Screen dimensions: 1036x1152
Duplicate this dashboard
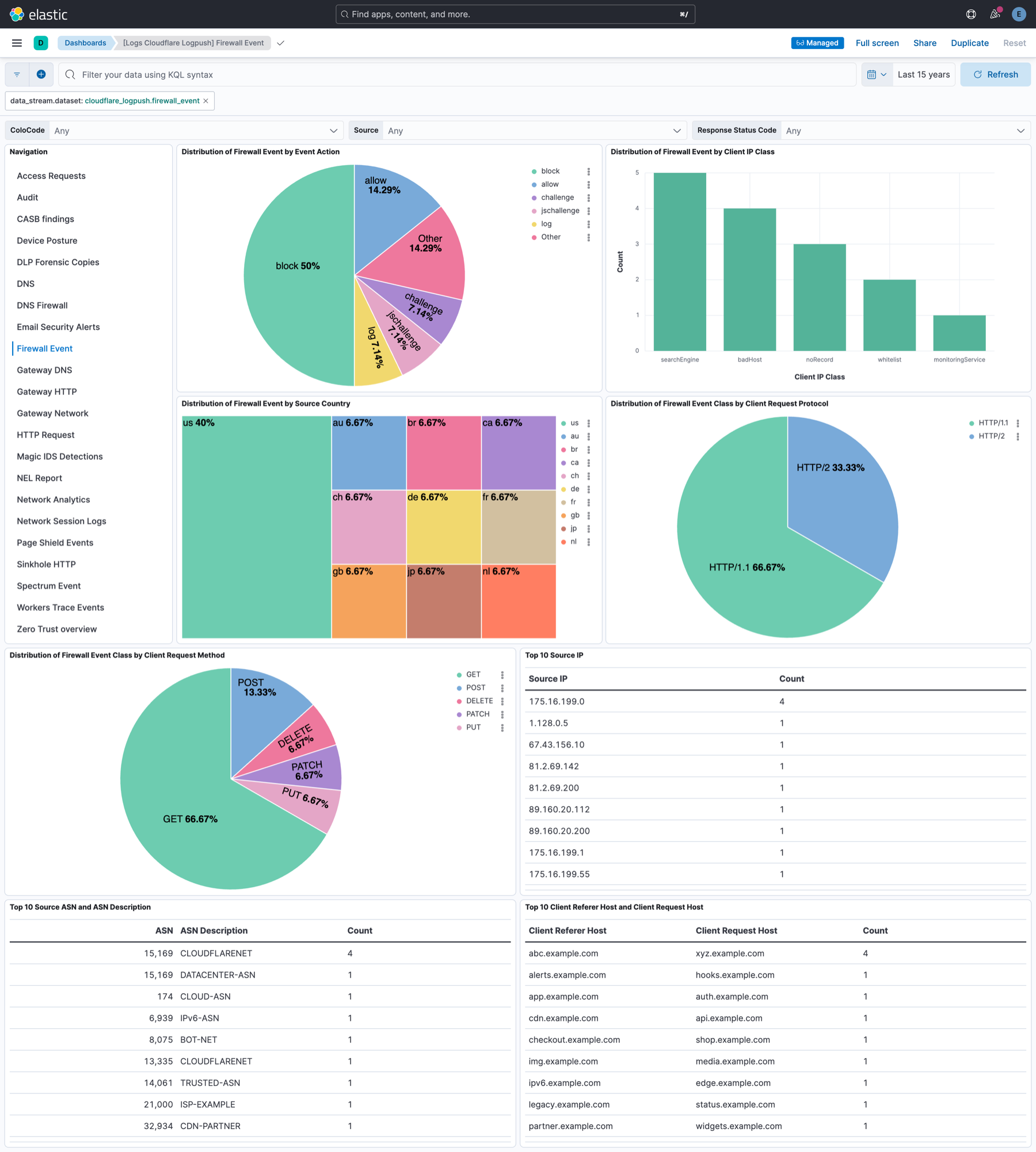[970, 43]
